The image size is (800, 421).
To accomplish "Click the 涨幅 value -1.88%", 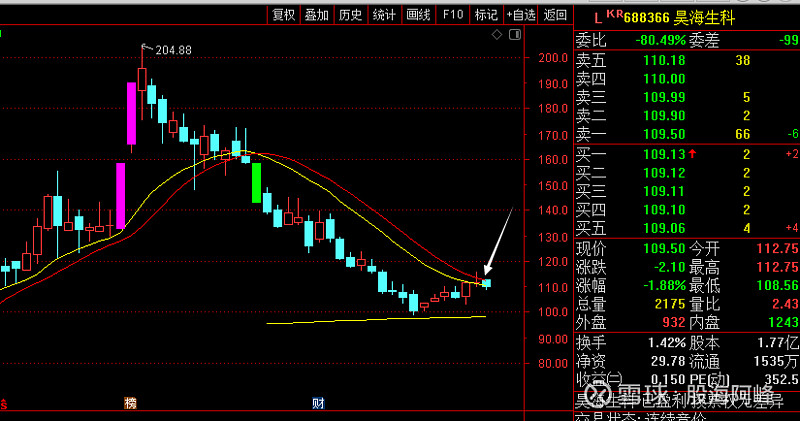I will pyautogui.click(x=664, y=285).
